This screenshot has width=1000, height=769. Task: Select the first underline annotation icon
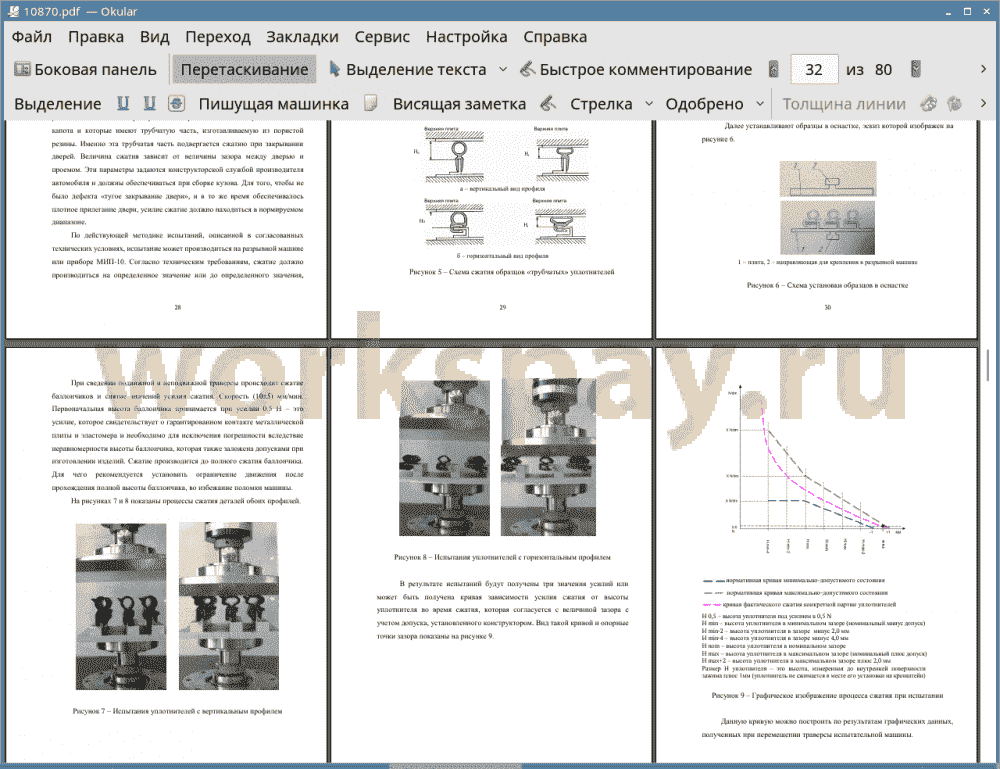(x=123, y=103)
